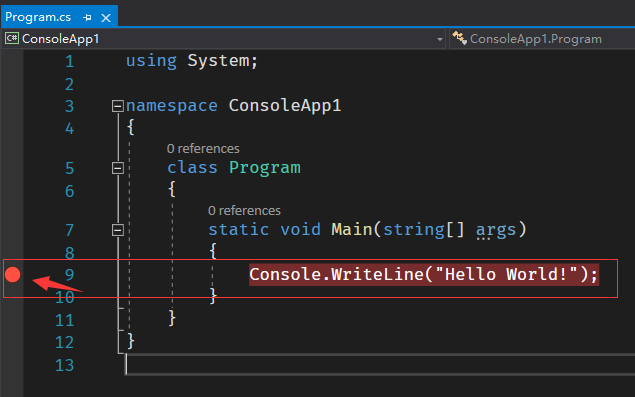This screenshot has width=635, height=397.
Task: Click the C# project icon beside ConsoleApp1
Action: click(x=12, y=38)
